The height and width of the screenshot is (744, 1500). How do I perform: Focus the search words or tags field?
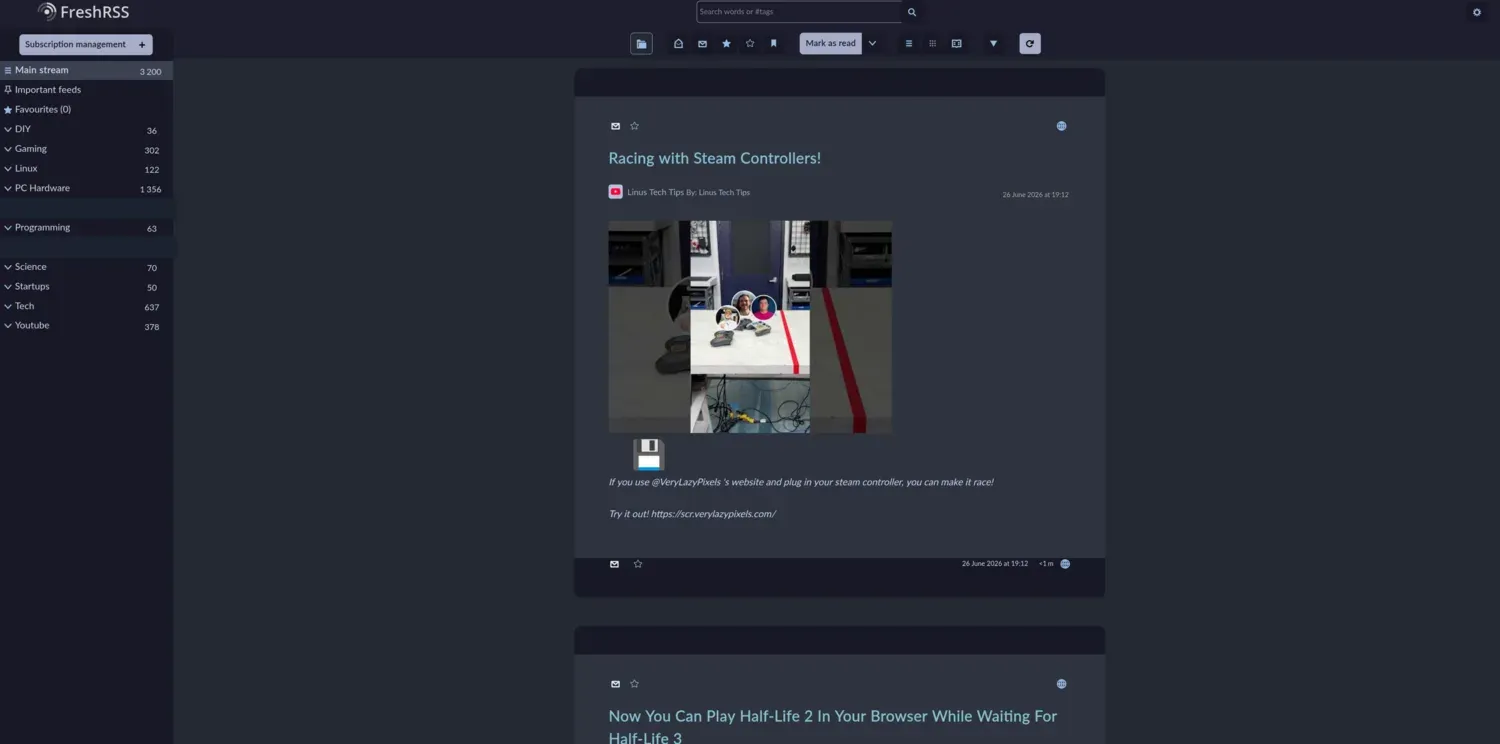799,12
